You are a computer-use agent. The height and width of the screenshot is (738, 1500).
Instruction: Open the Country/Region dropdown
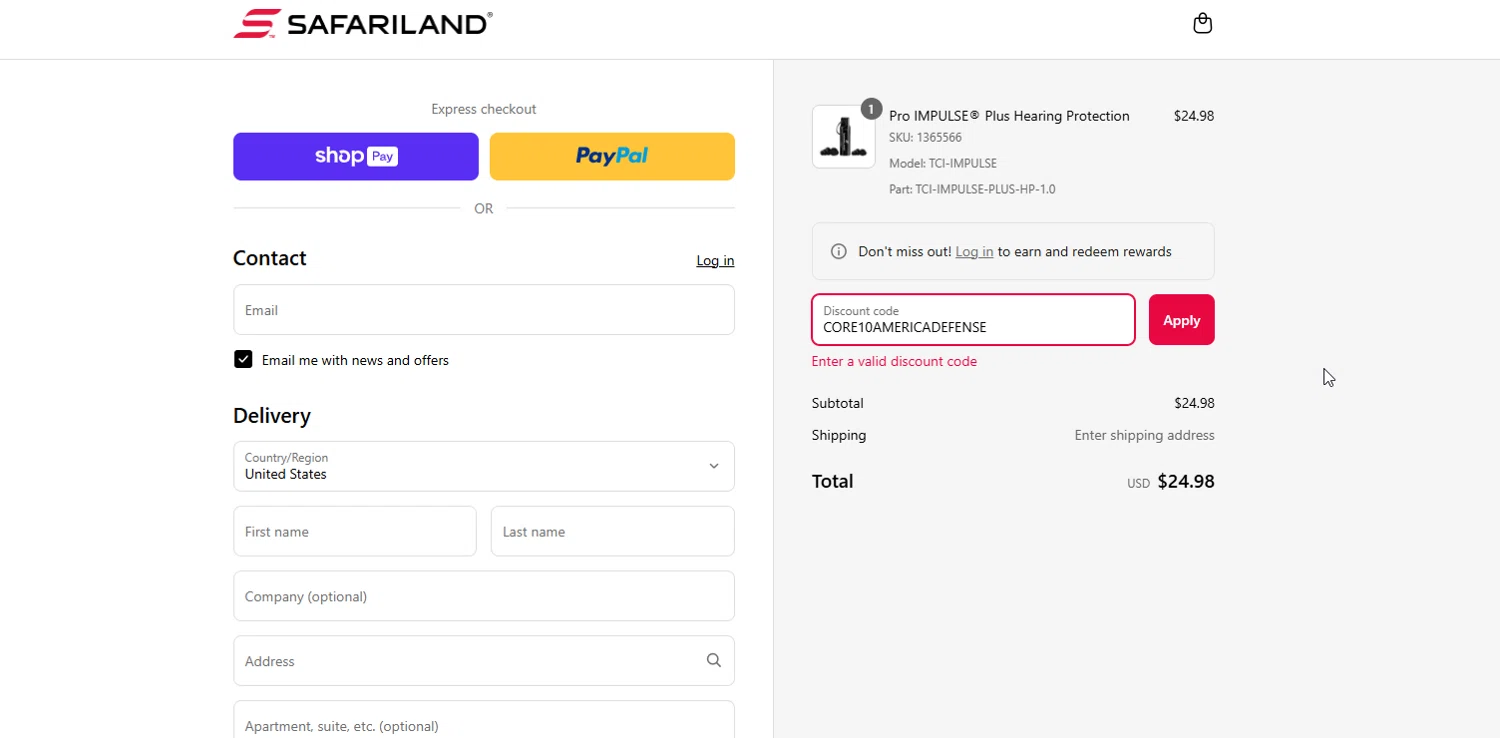pos(484,466)
